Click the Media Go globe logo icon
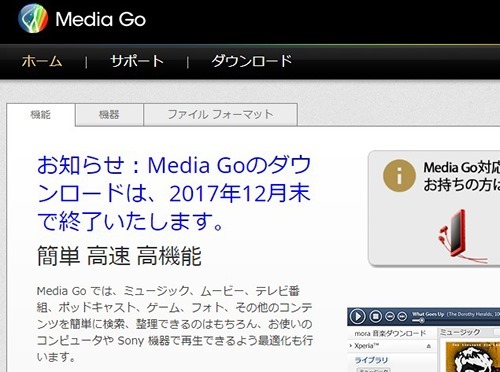This screenshot has height=372, width=500. tap(33, 18)
